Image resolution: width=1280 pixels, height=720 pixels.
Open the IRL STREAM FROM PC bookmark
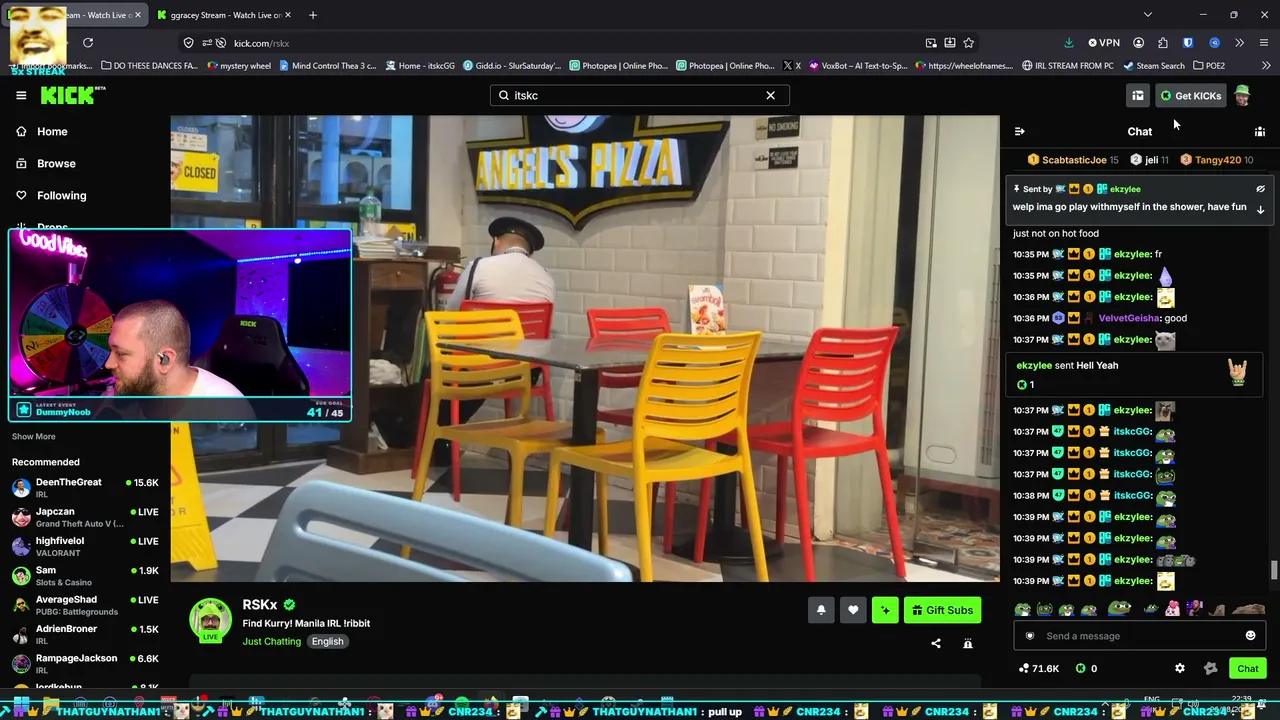point(1068,66)
